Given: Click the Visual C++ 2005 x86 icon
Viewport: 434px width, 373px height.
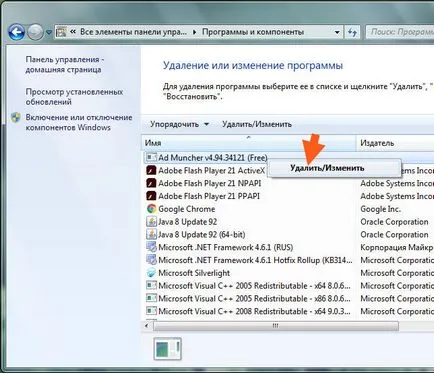Looking at the screenshot, I should [x=151, y=298].
